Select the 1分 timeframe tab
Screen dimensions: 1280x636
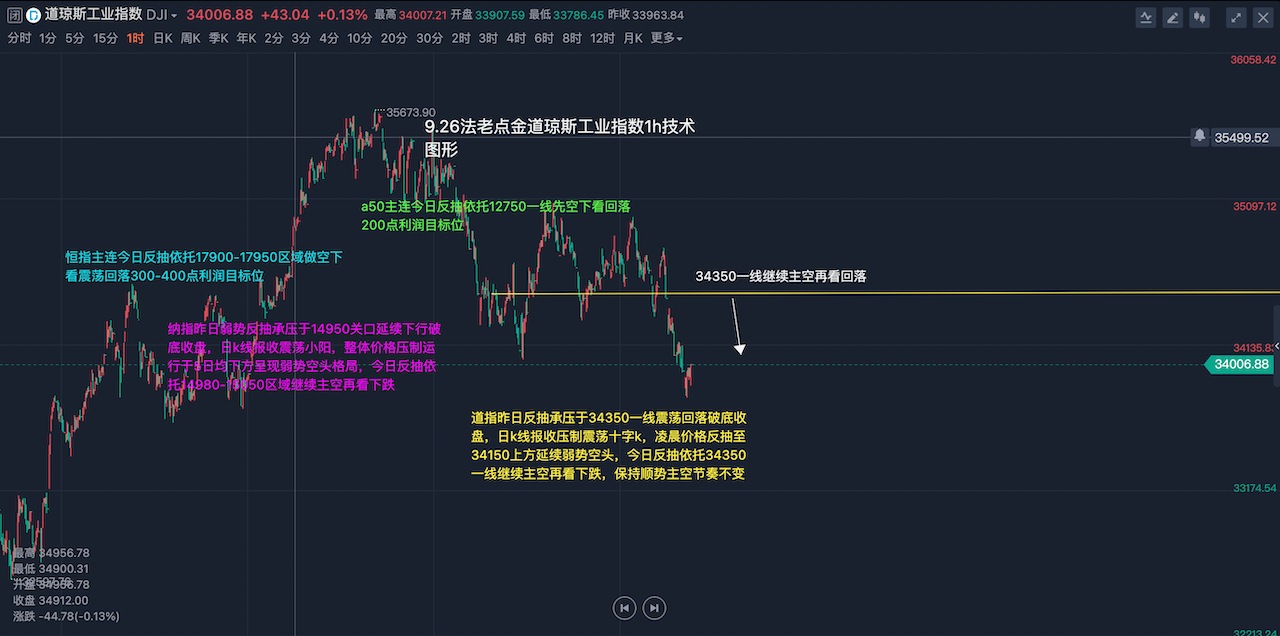48,38
